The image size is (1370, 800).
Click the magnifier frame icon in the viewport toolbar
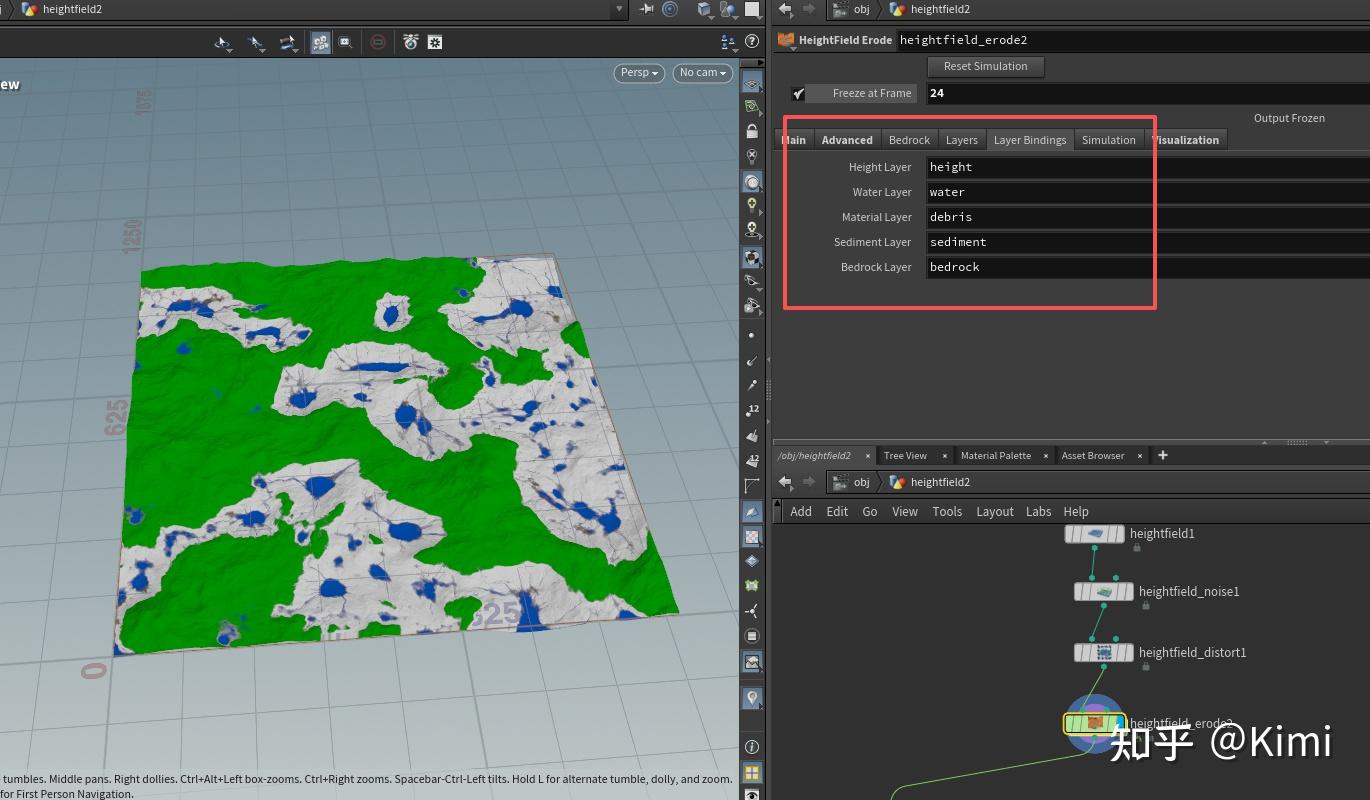(346, 42)
